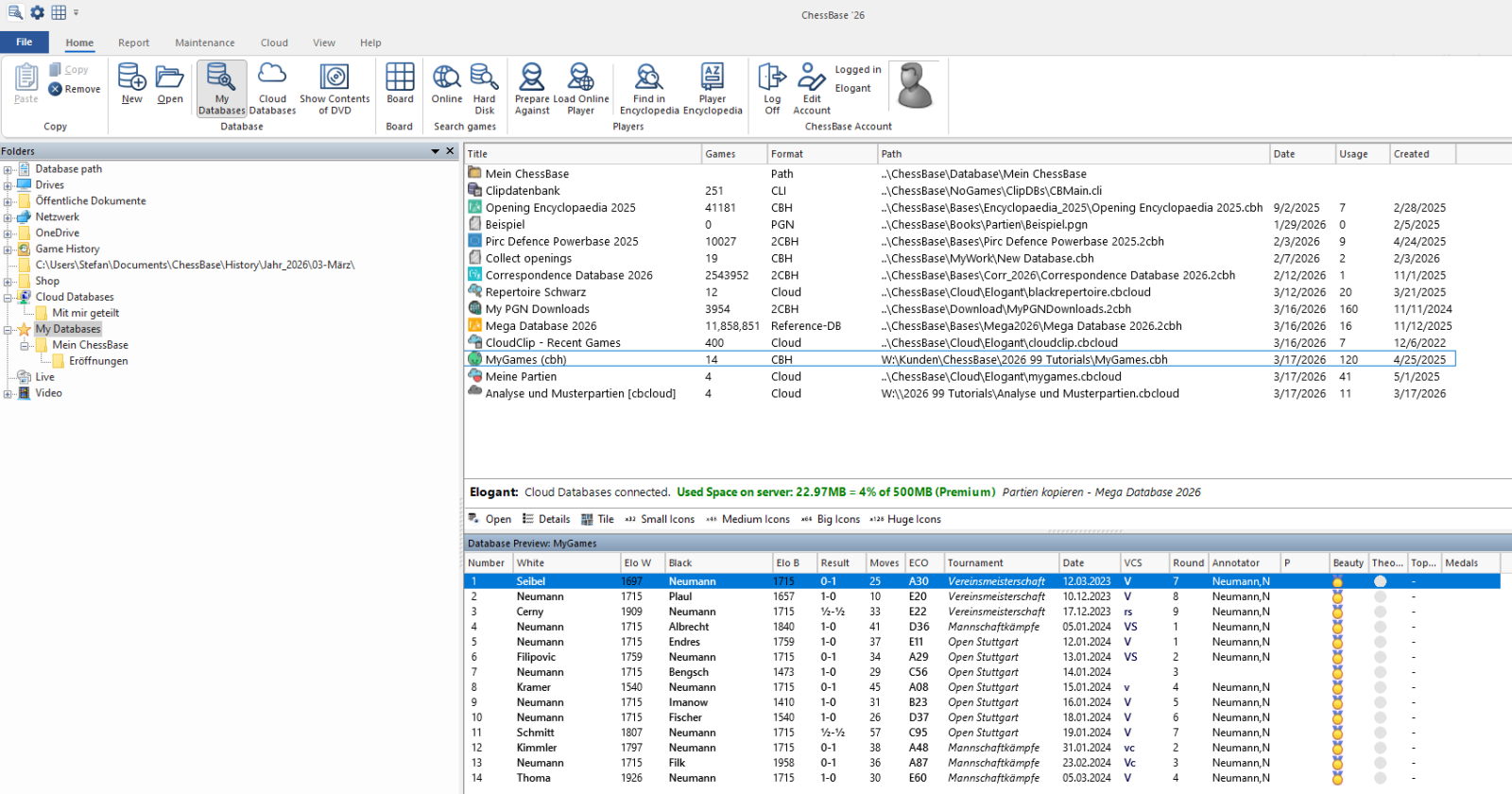Image resolution: width=1512 pixels, height=794 pixels.
Task: Click Remove in the Copy group
Action: point(75,89)
